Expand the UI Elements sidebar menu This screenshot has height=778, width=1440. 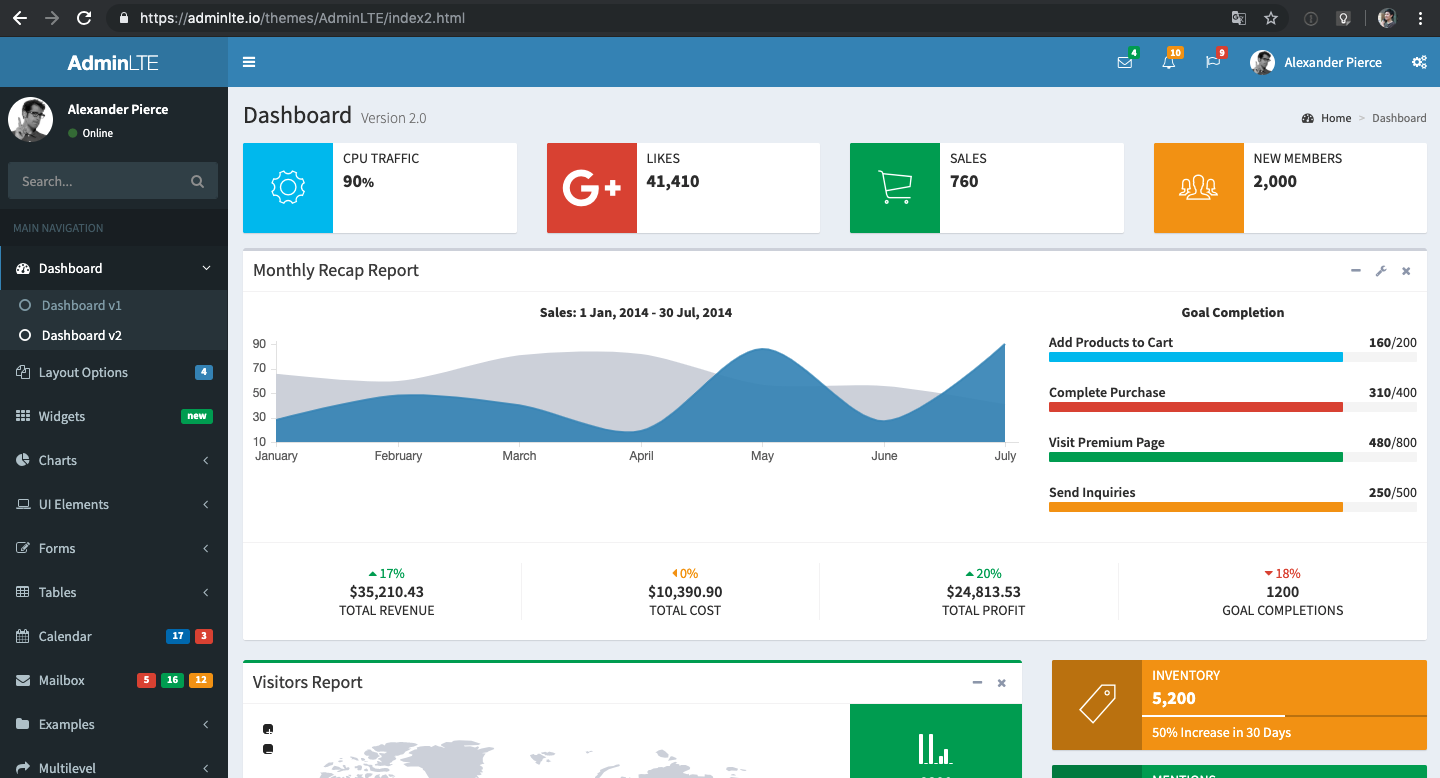[113, 504]
